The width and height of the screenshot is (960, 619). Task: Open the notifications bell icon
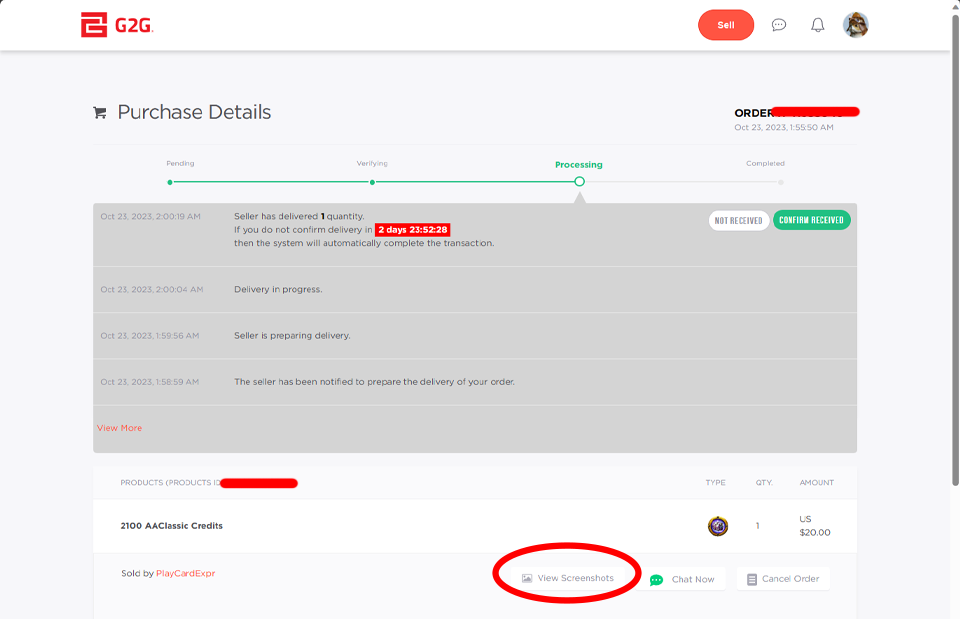pyautogui.click(x=817, y=24)
